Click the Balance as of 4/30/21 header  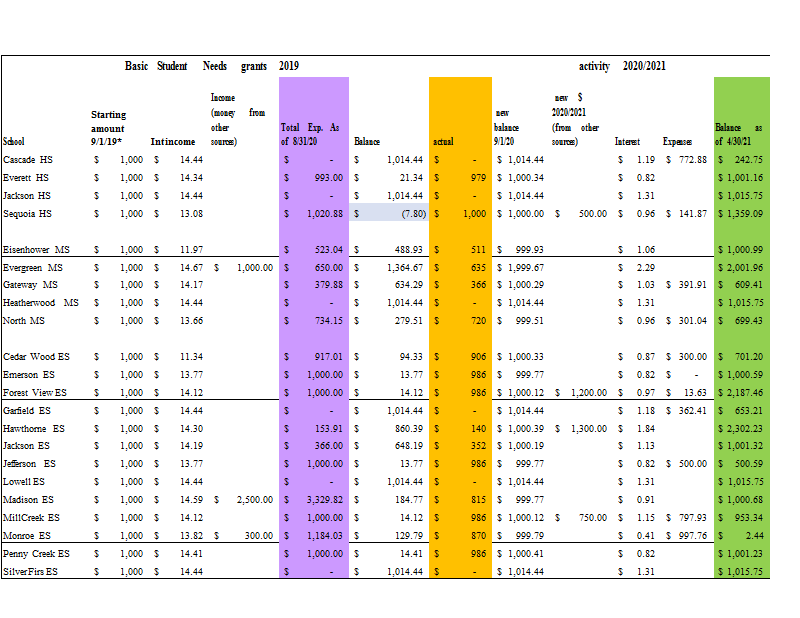[738, 134]
